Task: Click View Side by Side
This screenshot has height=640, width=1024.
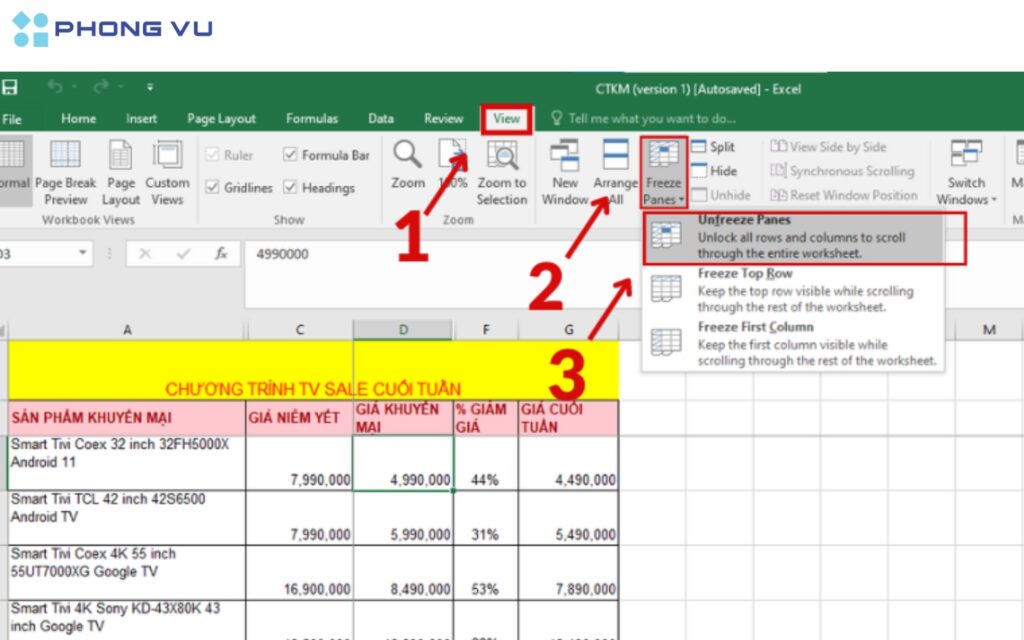Action: click(828, 147)
